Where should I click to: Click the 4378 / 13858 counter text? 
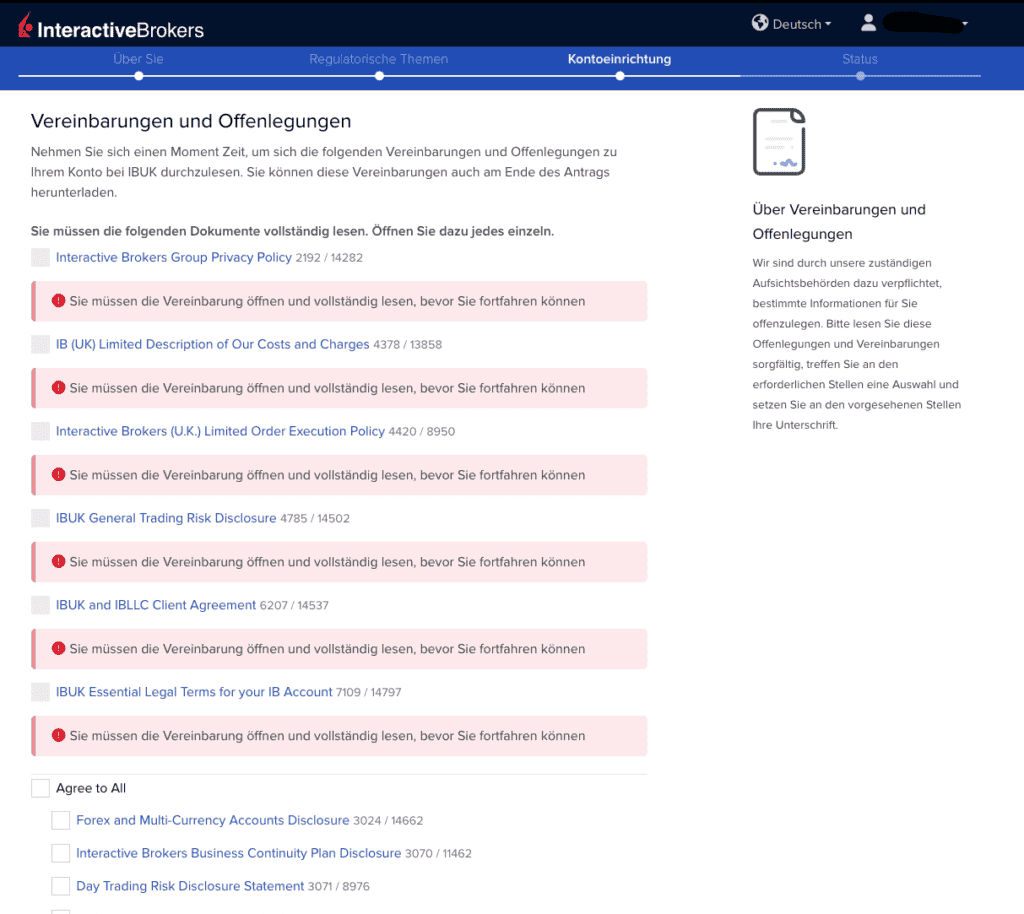pyautogui.click(x=408, y=345)
